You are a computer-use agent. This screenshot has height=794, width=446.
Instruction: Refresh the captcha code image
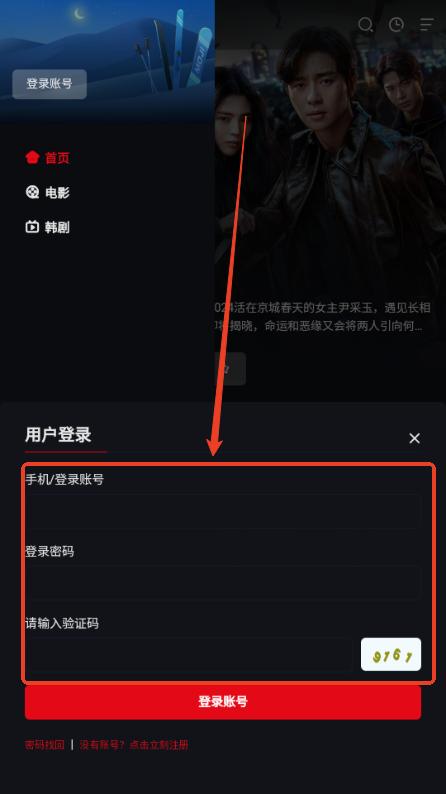tap(391, 654)
